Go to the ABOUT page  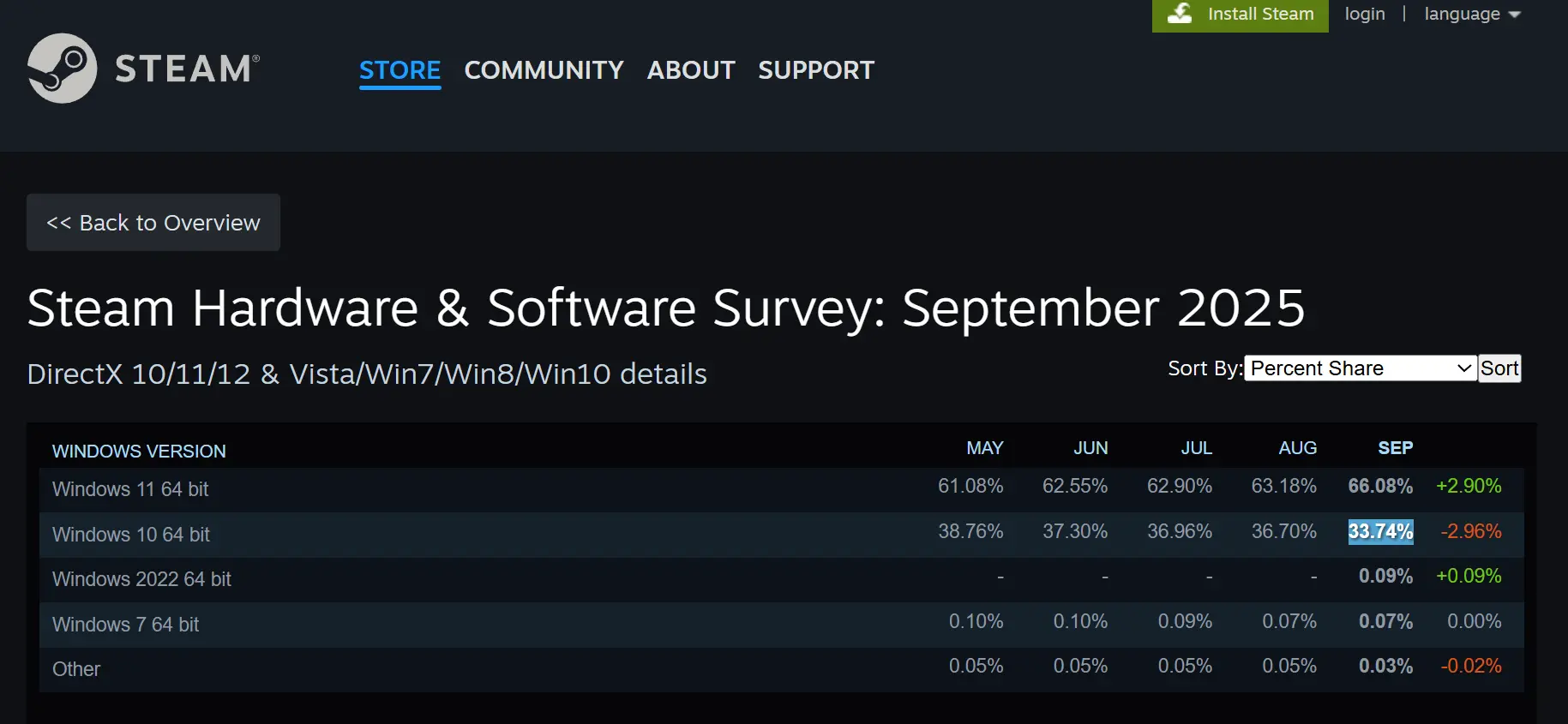691,70
